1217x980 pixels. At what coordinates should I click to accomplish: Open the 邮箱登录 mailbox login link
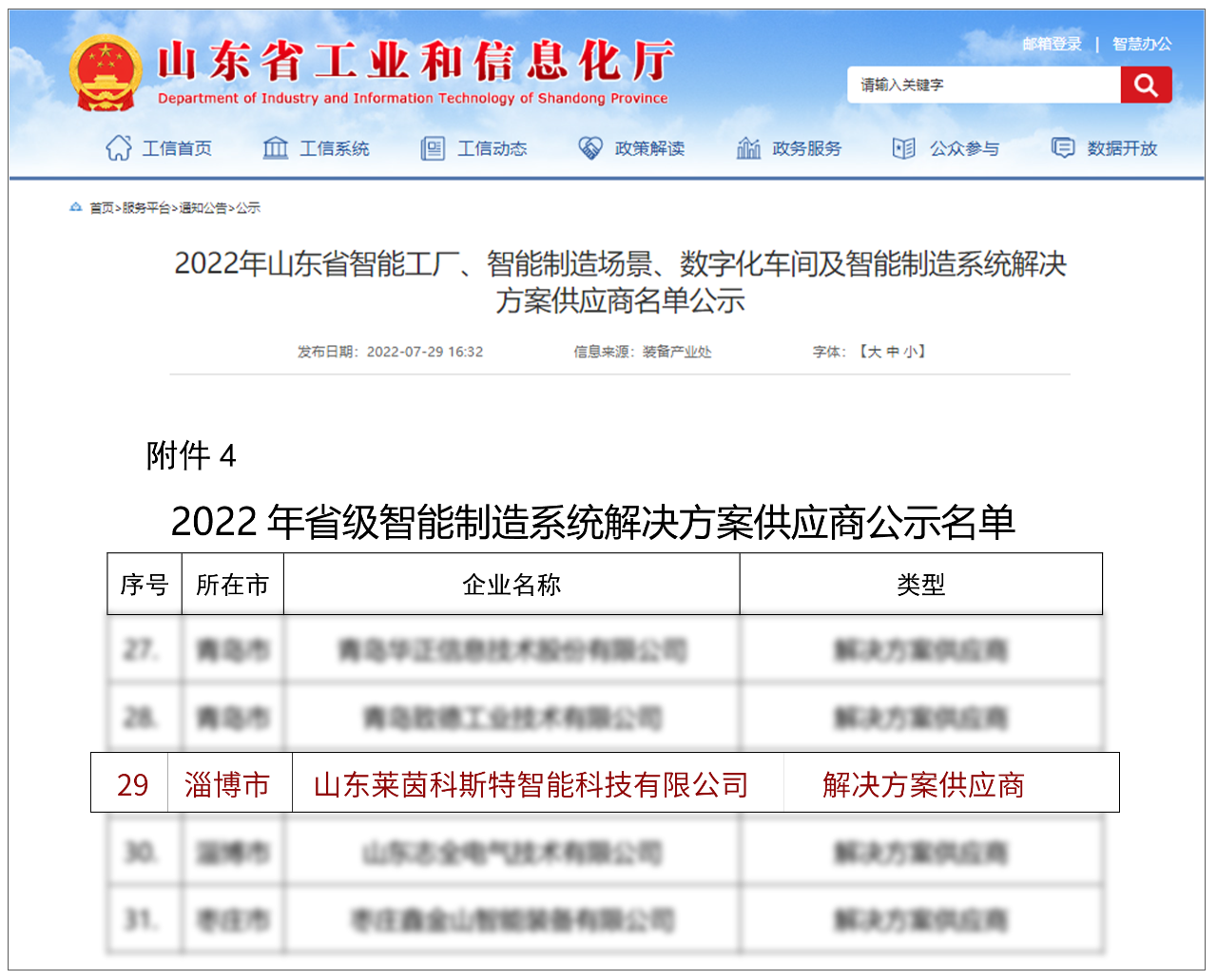coord(1052,44)
